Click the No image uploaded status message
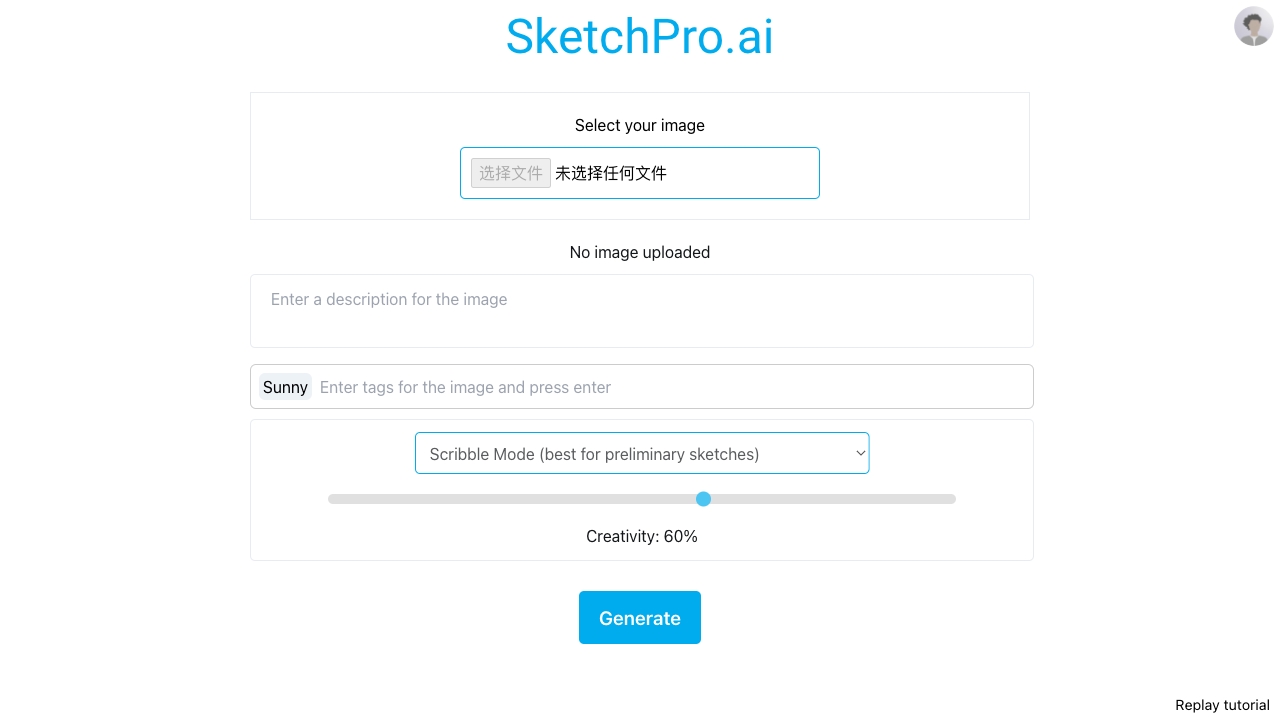This screenshot has height=720, width=1280. (x=639, y=252)
